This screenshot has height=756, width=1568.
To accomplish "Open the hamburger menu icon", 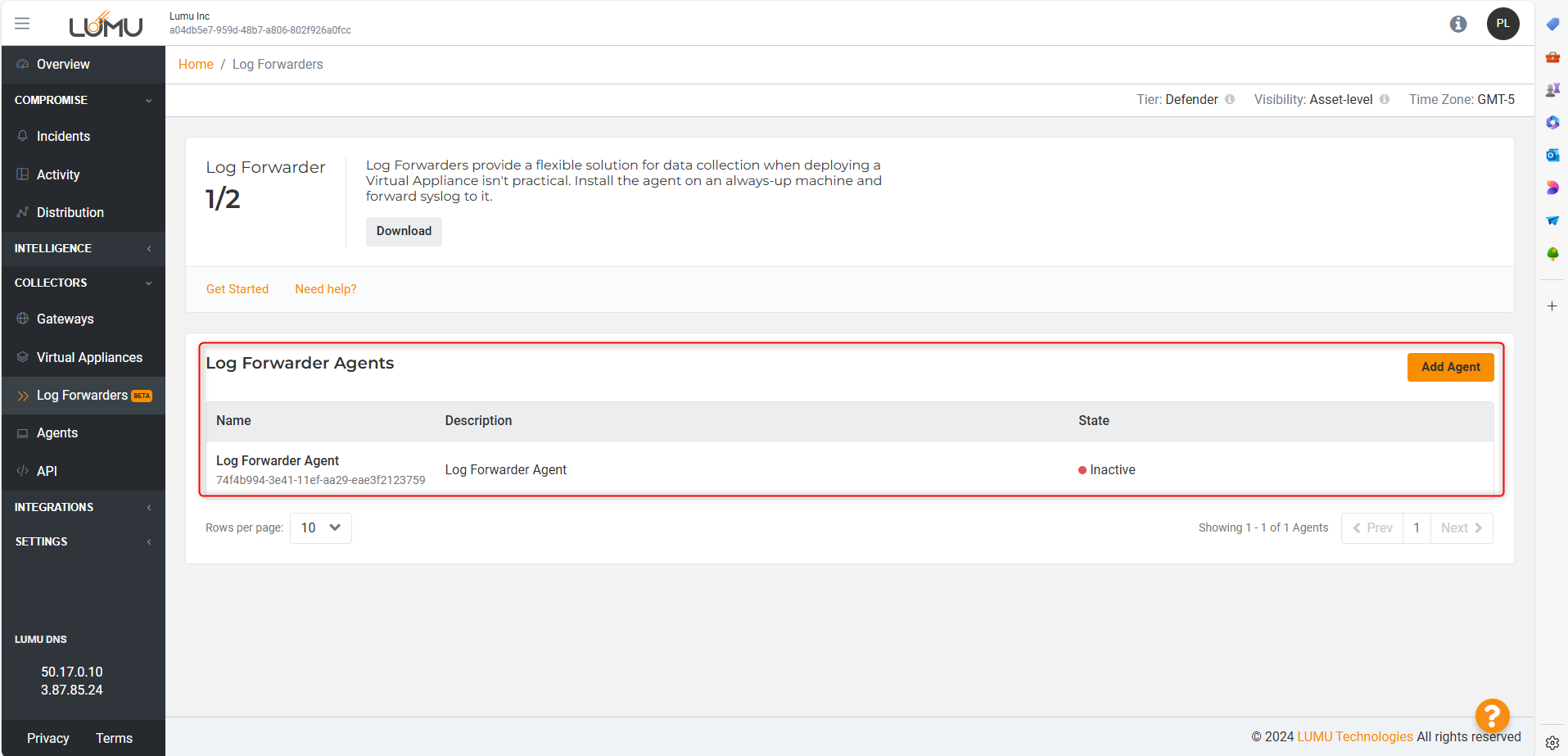I will coord(22,24).
